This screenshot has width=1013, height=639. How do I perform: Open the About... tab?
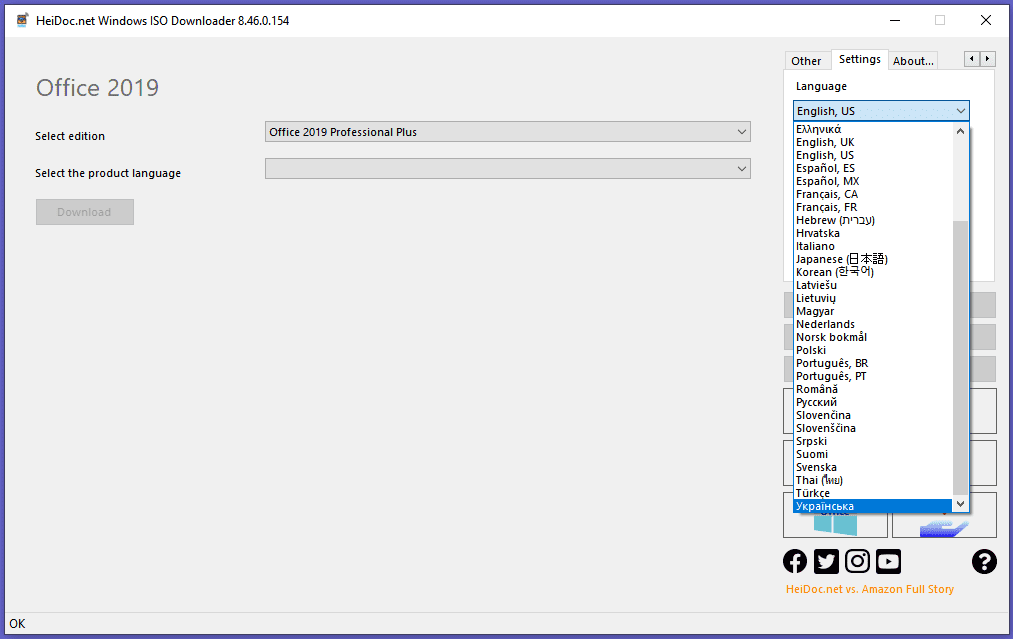[913, 61]
